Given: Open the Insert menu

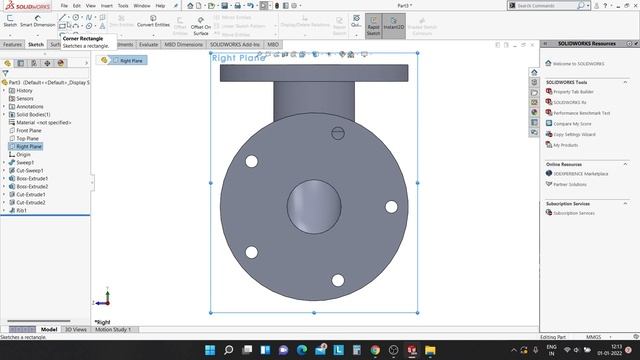Looking at the screenshot, I should click(107, 6).
